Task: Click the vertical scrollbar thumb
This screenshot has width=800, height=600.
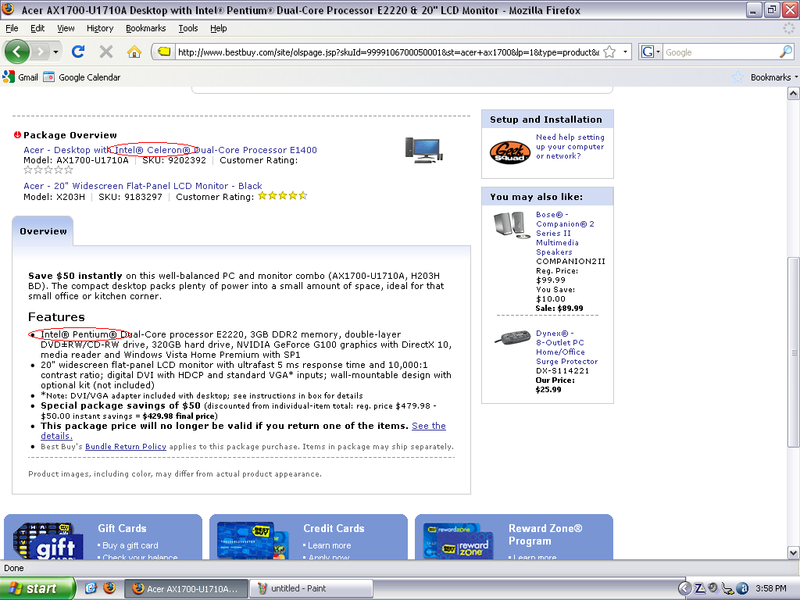Action: point(793,353)
